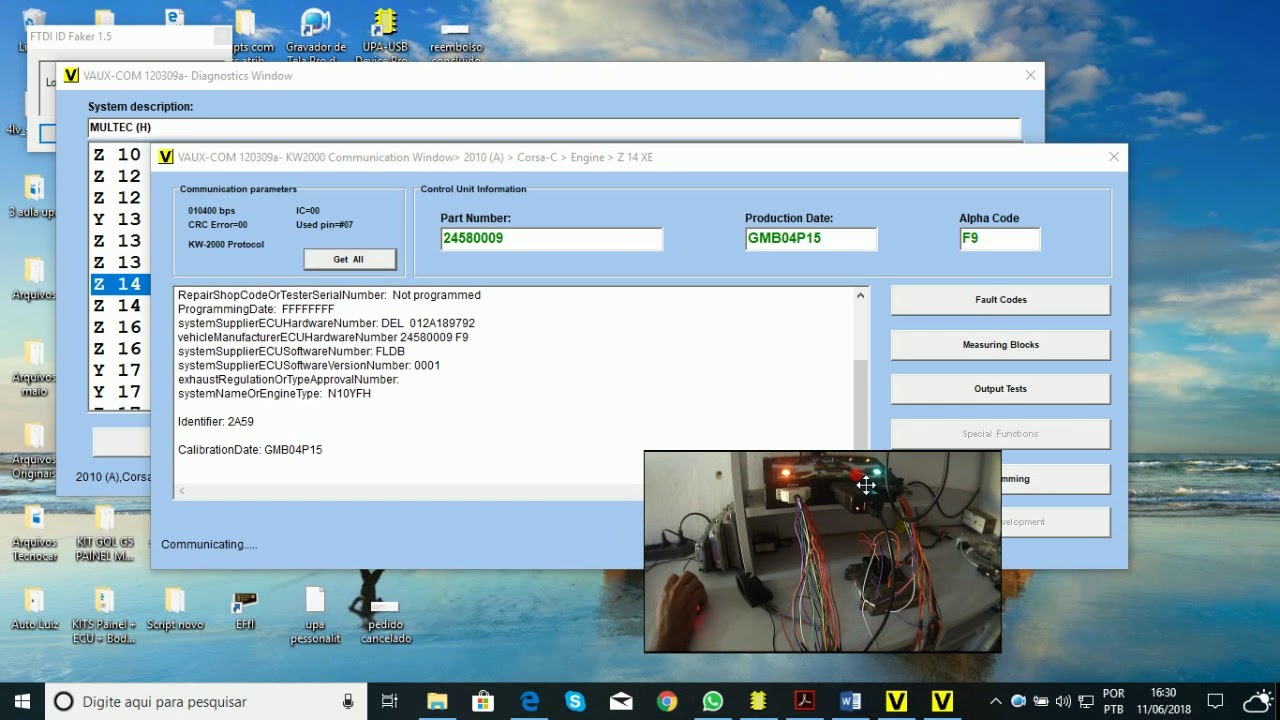This screenshot has width=1280, height=720.
Task: Click the scroll-up arrow of the info text box
Action: pos(860,296)
